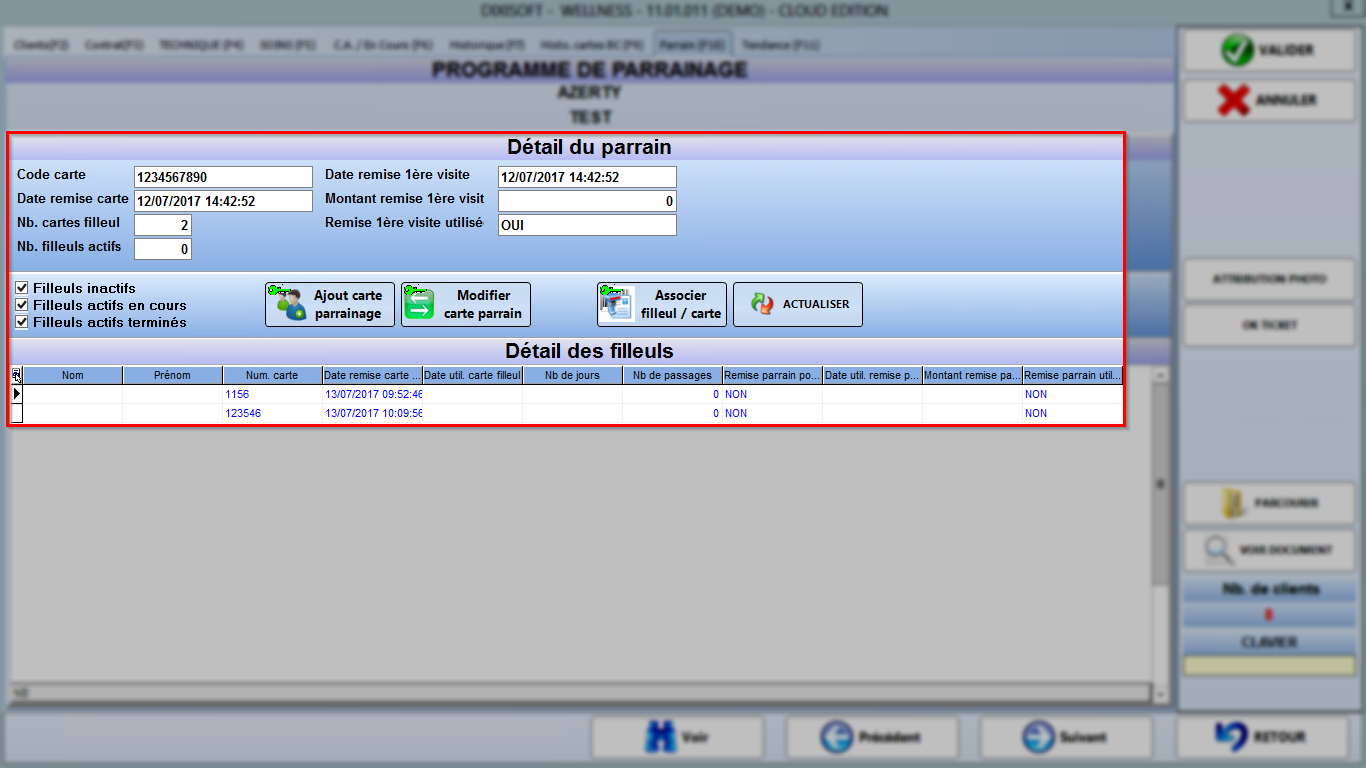Switch to the Parrain tab
Viewport: 1366px width, 768px height.
[x=692, y=45]
